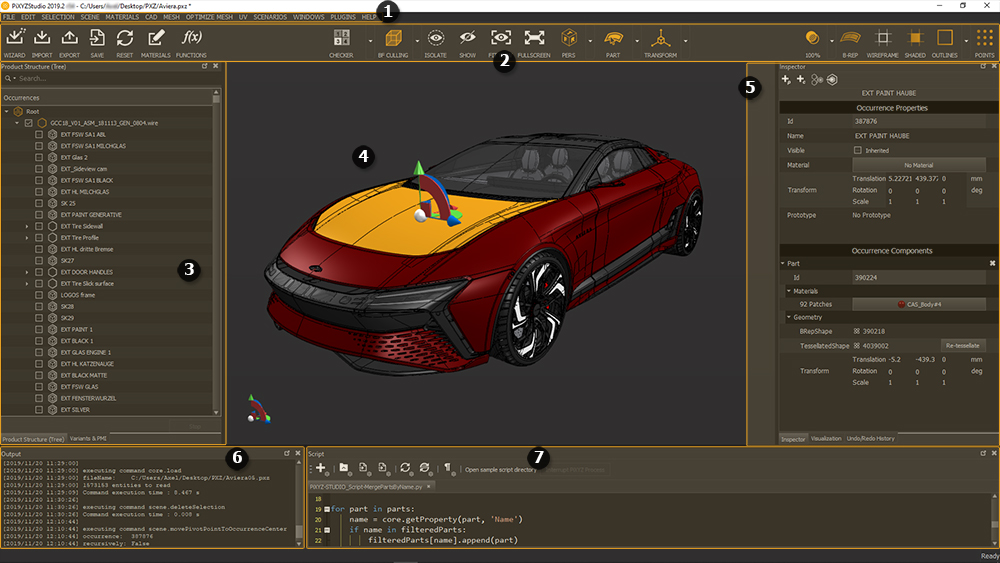Click the No Material button
Viewport: 1000px width, 563px height.
click(x=918, y=164)
